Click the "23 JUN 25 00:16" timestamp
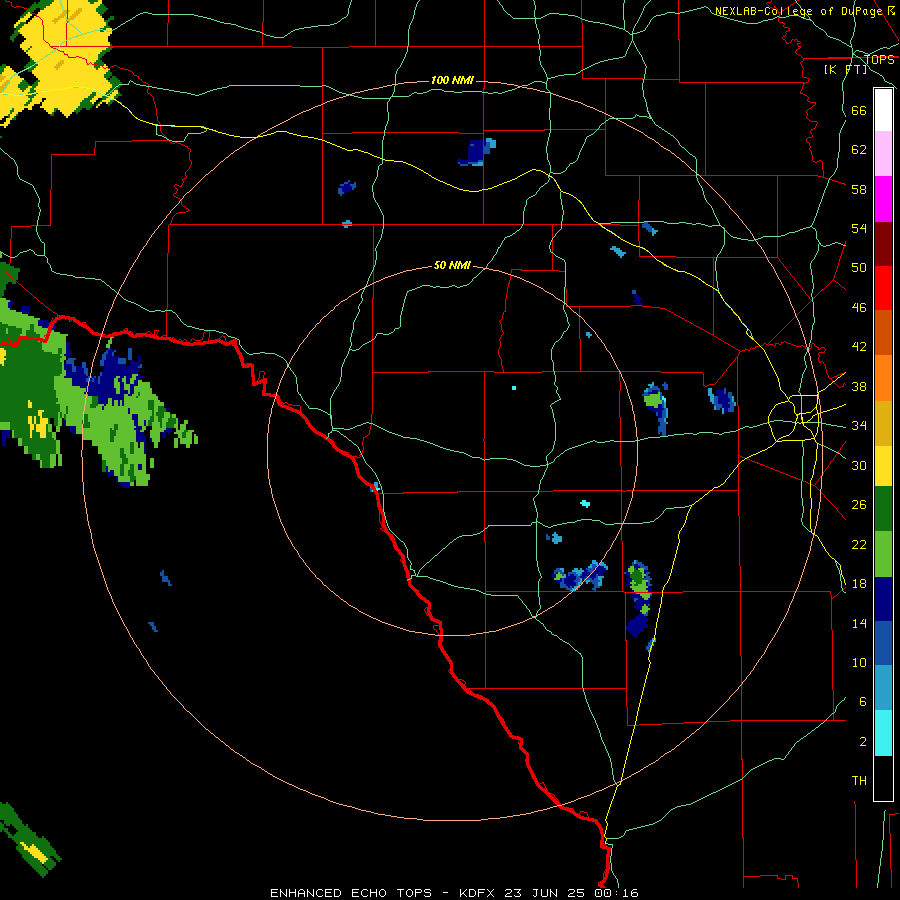Screen dimensions: 900x900 click(x=571, y=893)
